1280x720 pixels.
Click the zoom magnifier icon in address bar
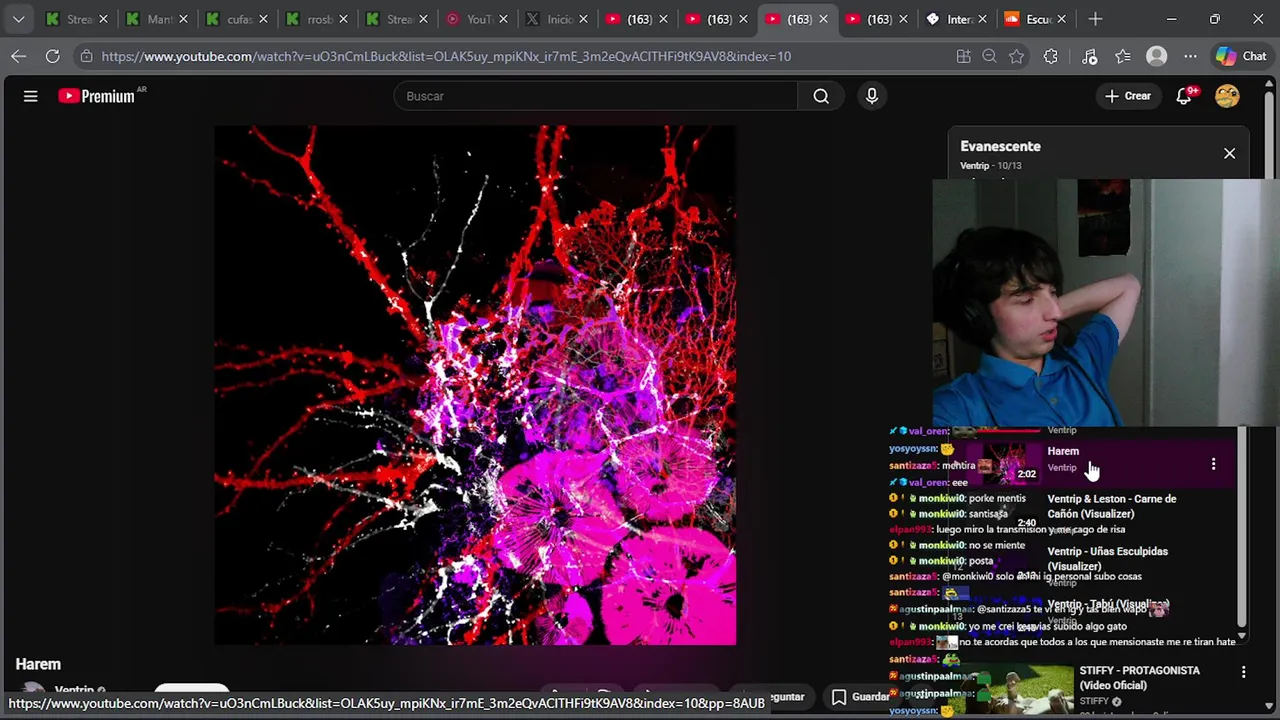(990, 56)
